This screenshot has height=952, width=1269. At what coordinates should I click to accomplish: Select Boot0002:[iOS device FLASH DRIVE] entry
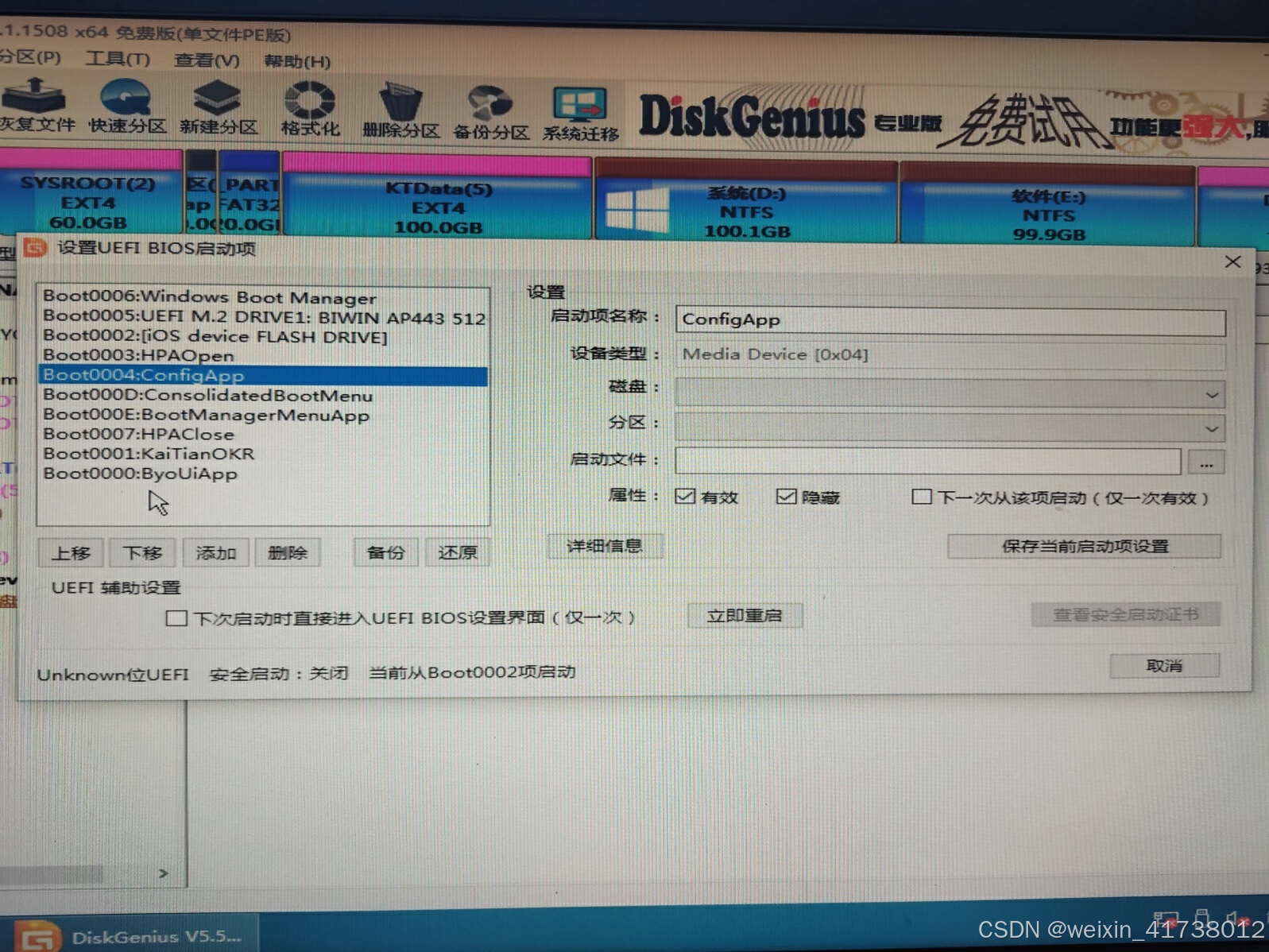(x=263, y=336)
